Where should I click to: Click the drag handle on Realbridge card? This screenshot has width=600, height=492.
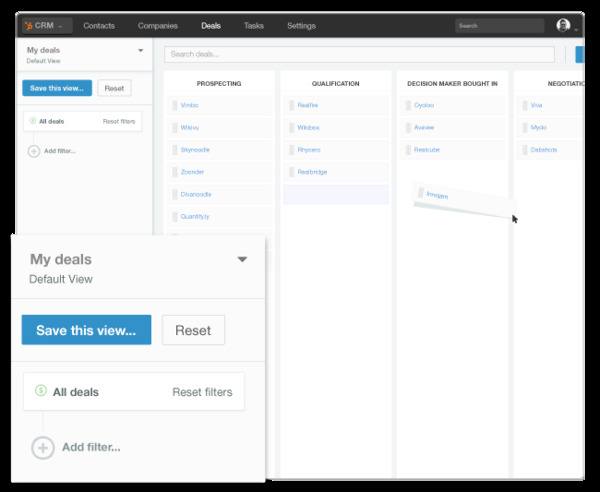292,172
